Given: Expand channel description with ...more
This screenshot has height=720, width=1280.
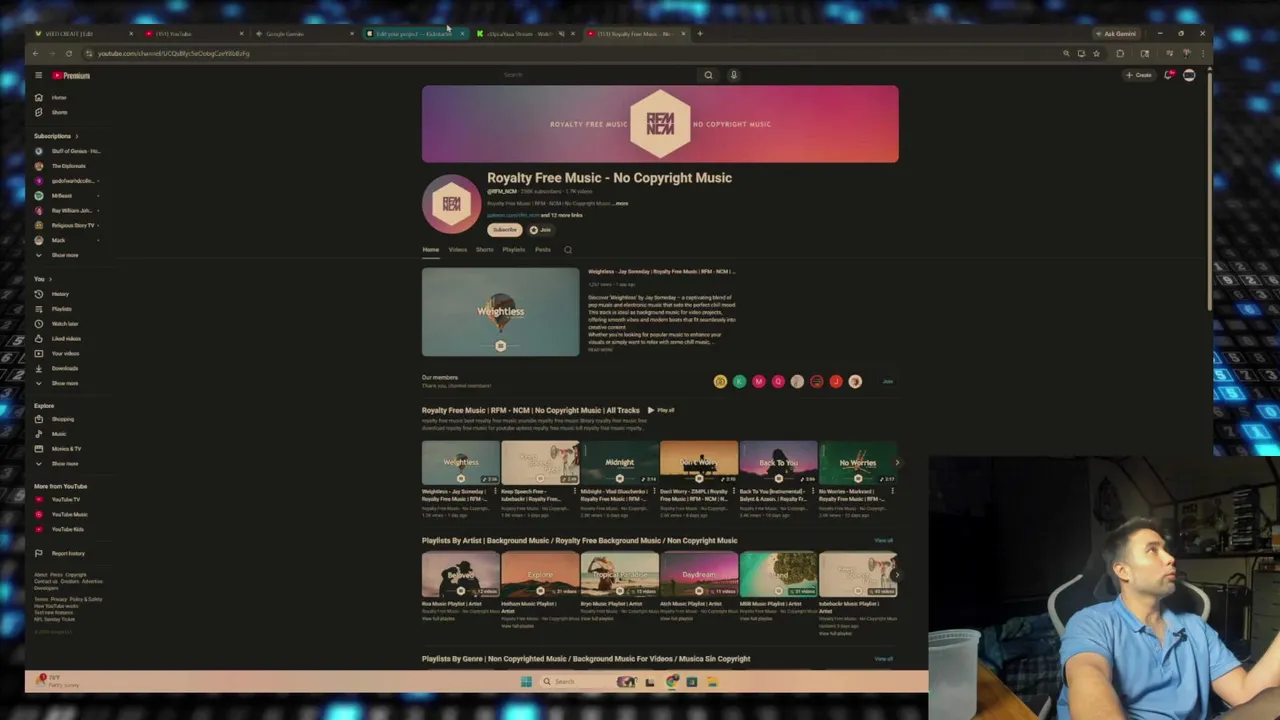Looking at the screenshot, I should pos(621,204).
